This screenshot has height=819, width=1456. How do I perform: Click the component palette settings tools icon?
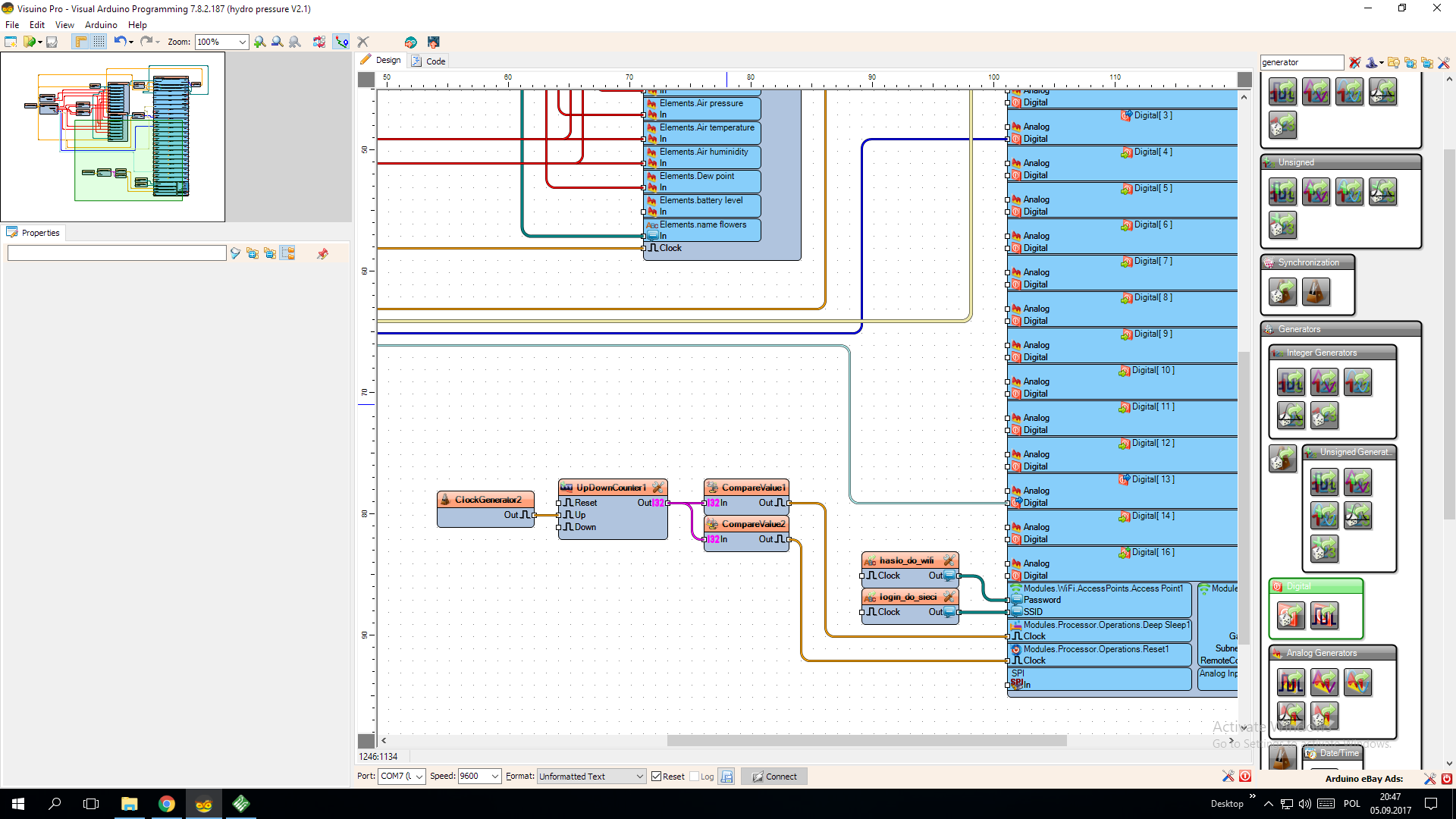pos(1444,62)
